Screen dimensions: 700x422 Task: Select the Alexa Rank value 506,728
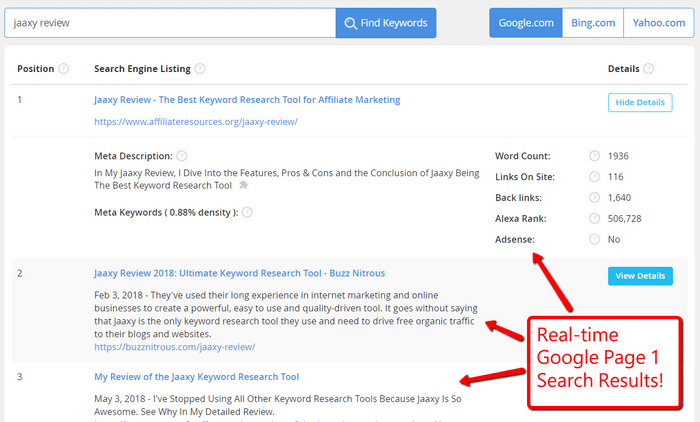[624, 218]
